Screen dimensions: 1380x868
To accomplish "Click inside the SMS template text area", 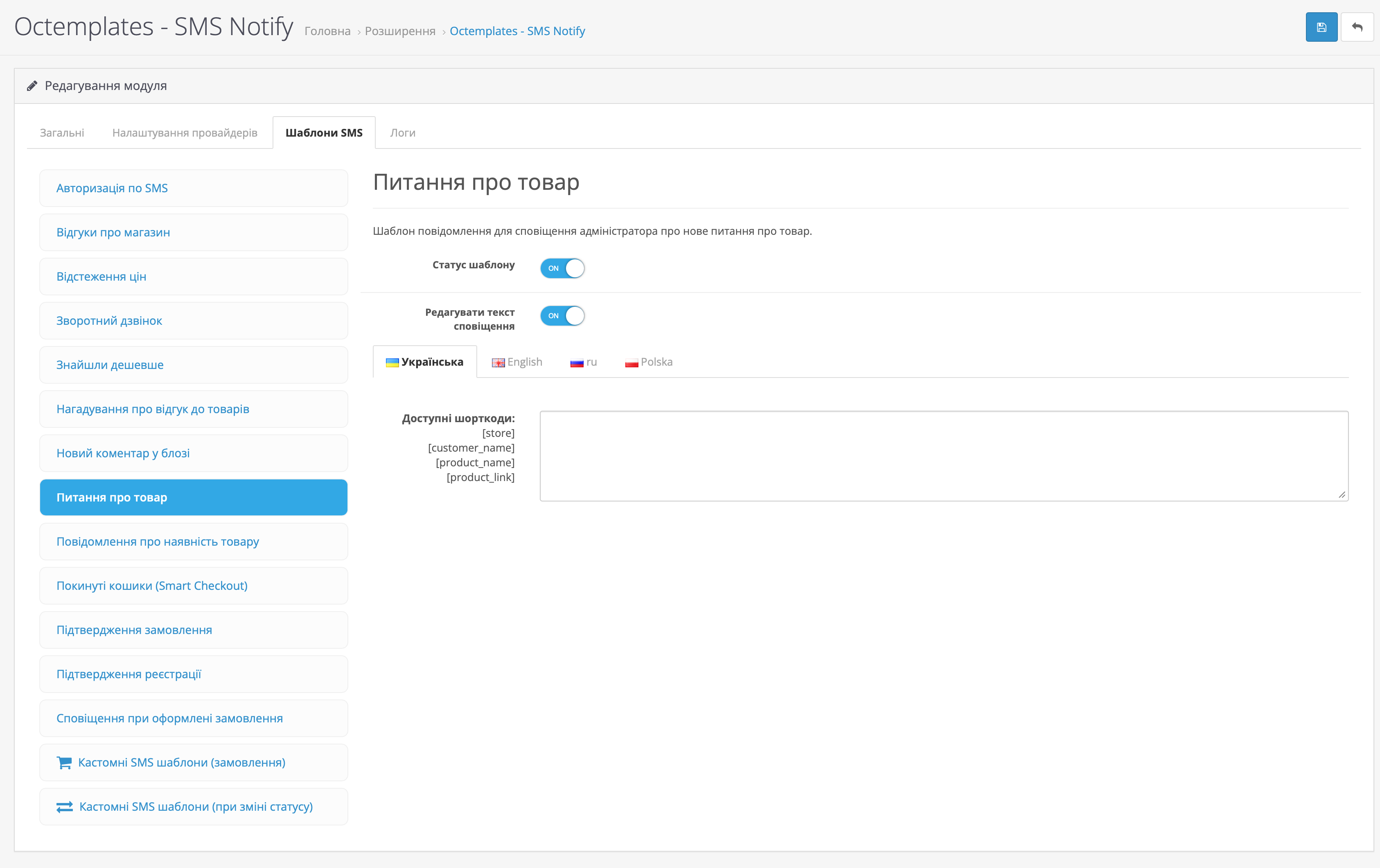I will [x=943, y=456].
